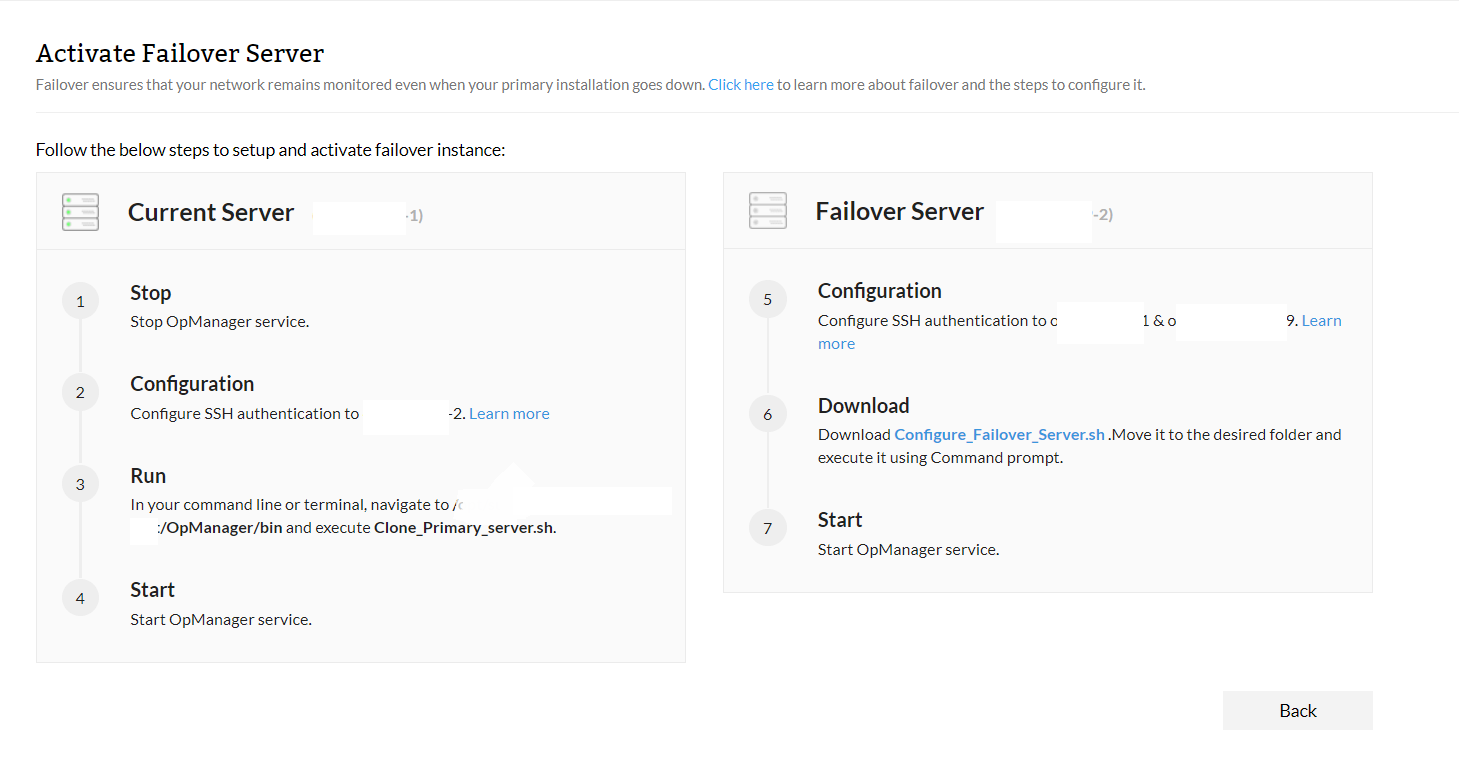Click the Run step heading

tap(148, 476)
